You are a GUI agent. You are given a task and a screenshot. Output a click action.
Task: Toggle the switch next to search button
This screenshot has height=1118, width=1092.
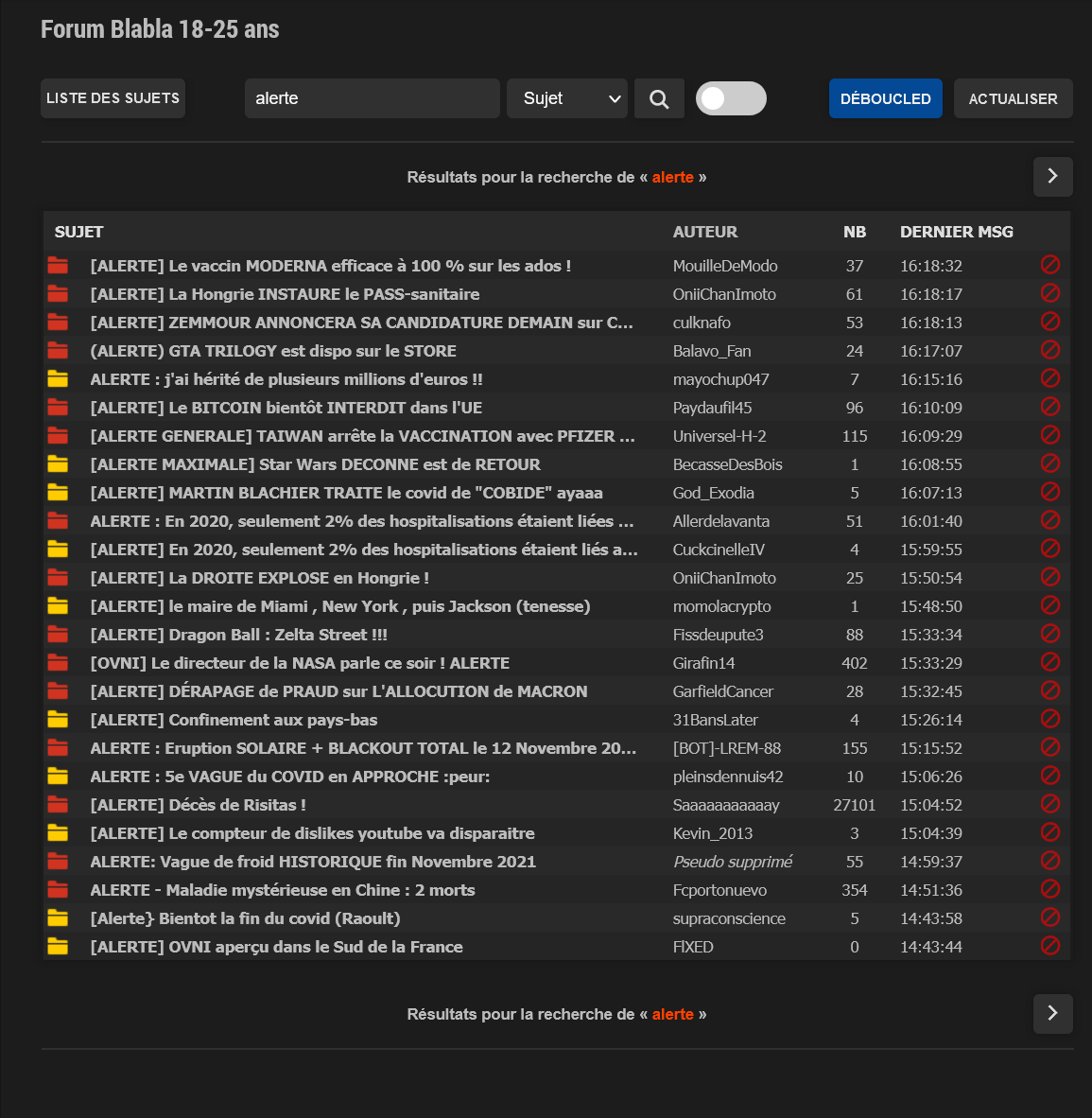click(x=731, y=98)
